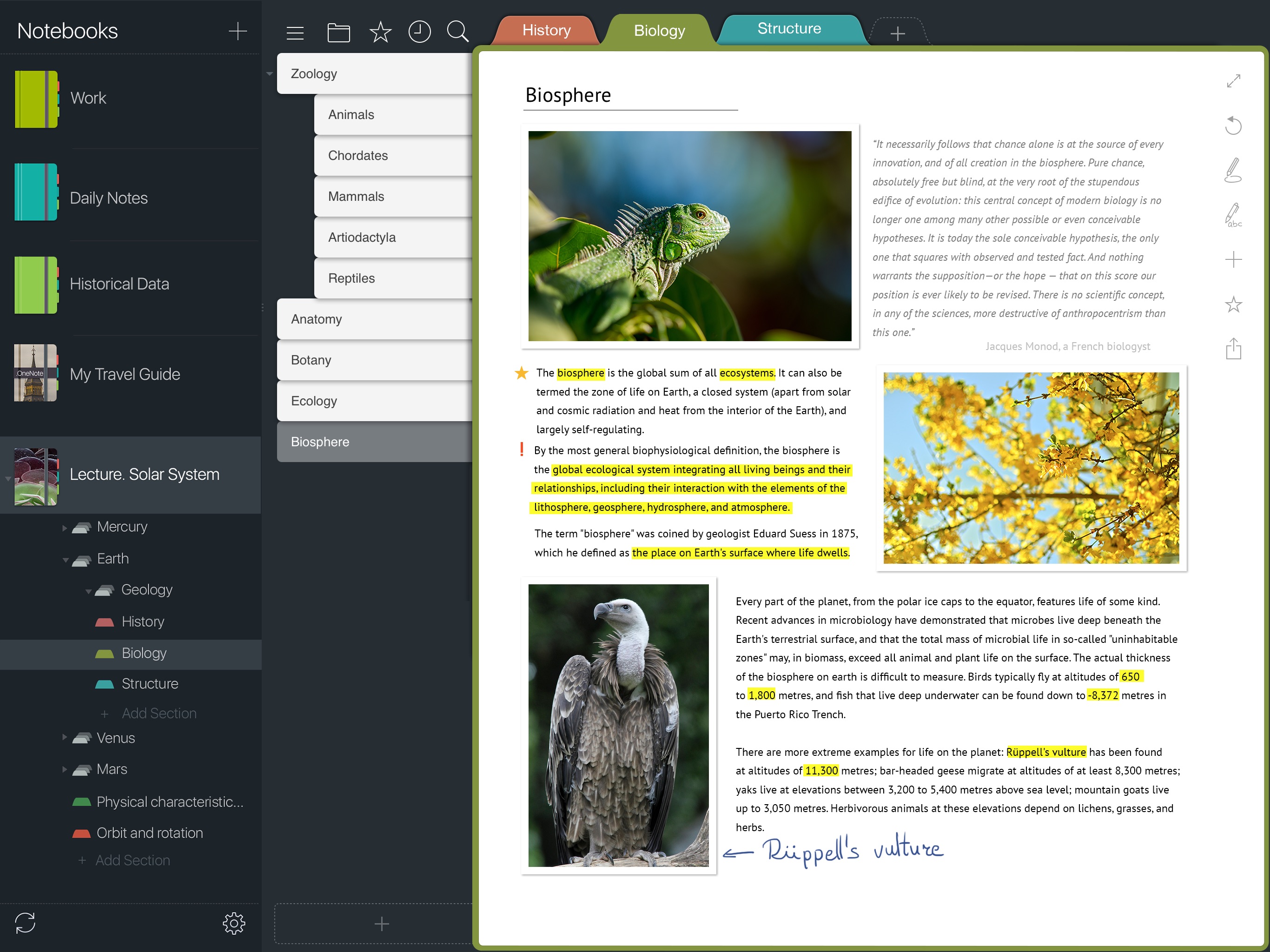Screen dimensions: 1270x952
Task: Expand the Venus section group
Action: tap(65, 737)
